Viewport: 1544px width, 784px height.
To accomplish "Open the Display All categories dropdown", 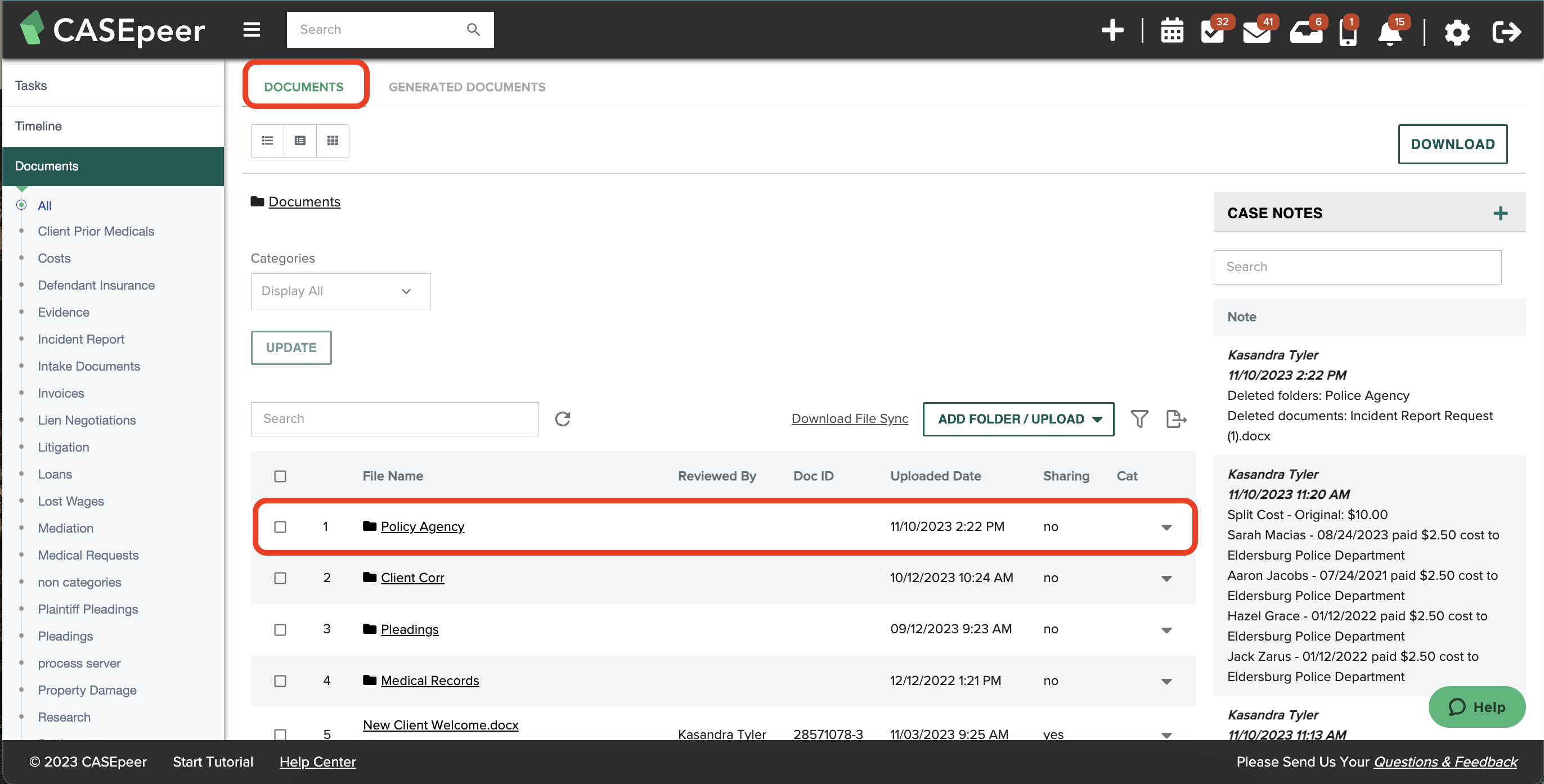I will point(340,291).
